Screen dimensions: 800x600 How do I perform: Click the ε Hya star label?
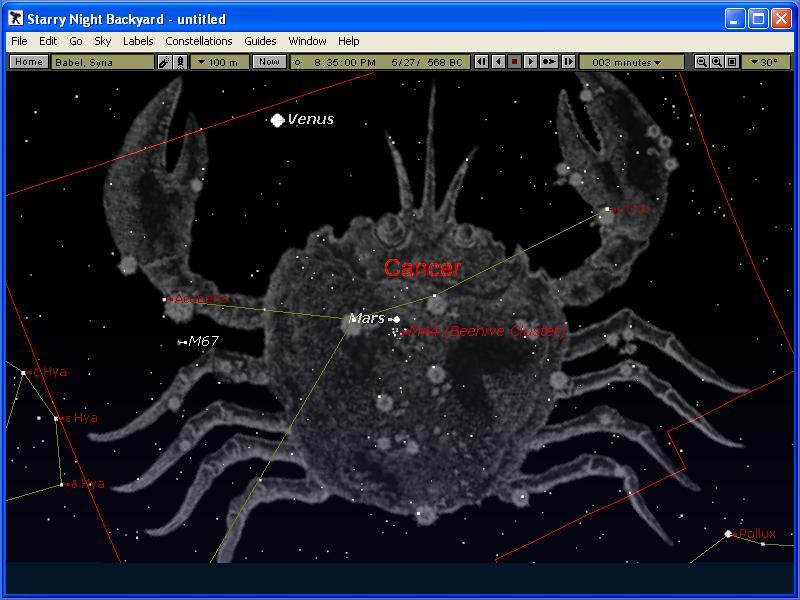82,418
